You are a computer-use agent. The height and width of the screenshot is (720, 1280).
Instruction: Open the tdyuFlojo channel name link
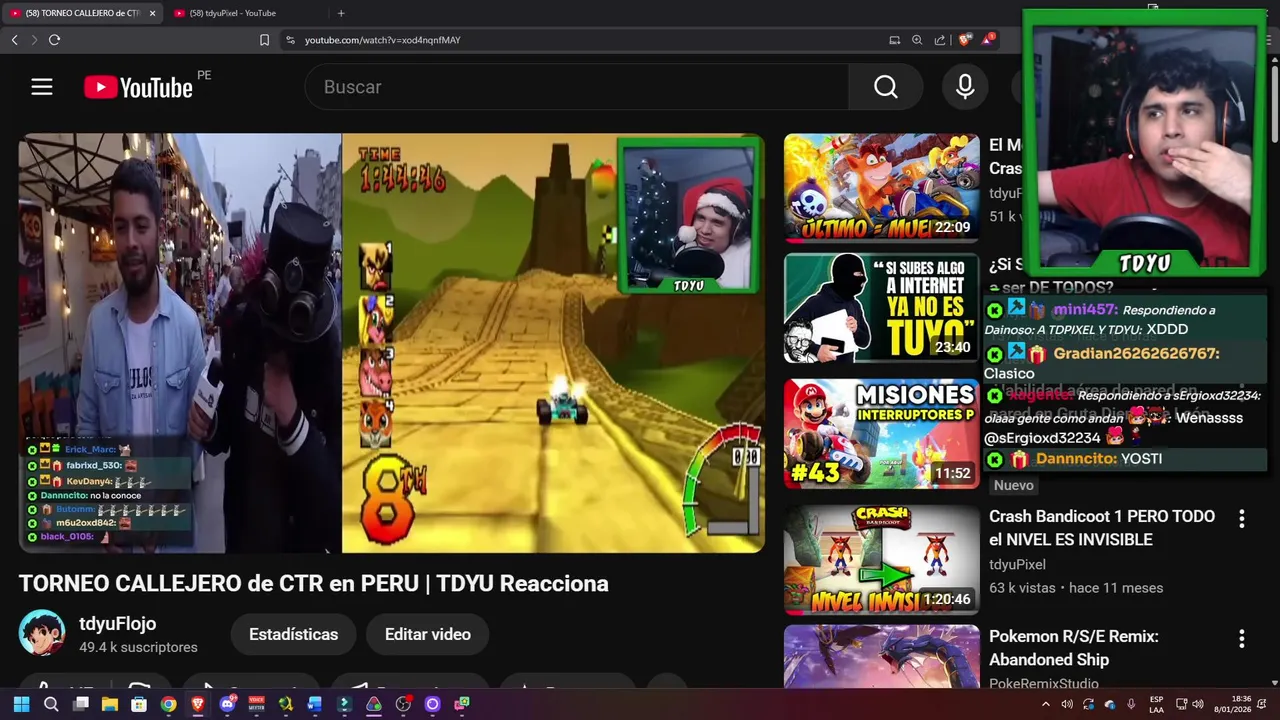click(118, 624)
